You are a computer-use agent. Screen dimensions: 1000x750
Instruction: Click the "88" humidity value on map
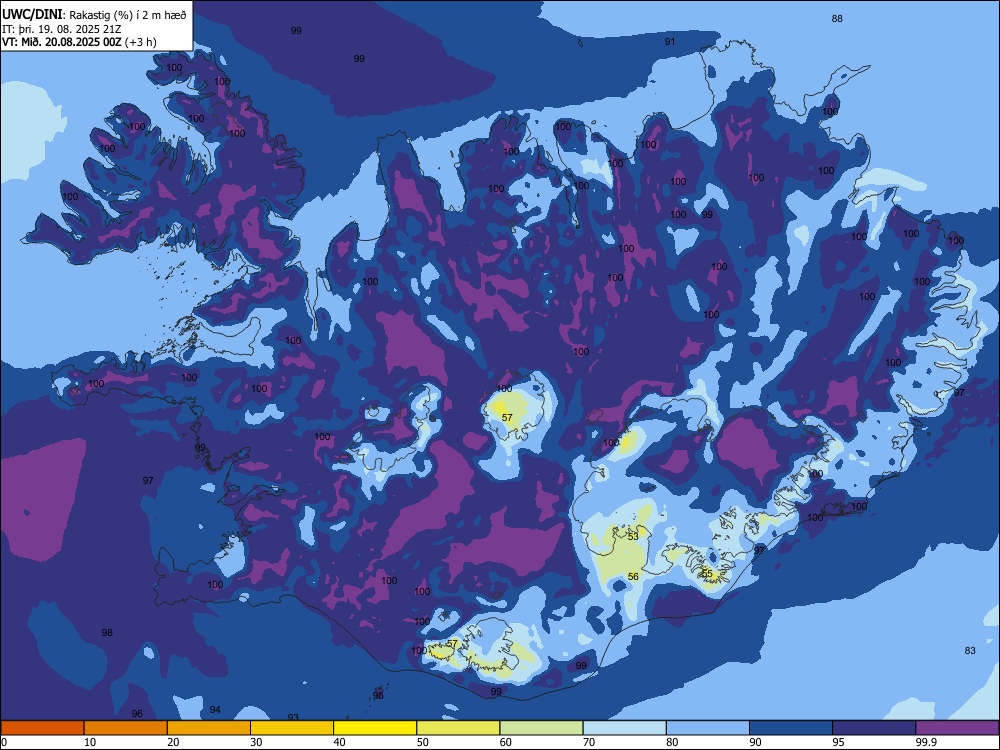(837, 18)
